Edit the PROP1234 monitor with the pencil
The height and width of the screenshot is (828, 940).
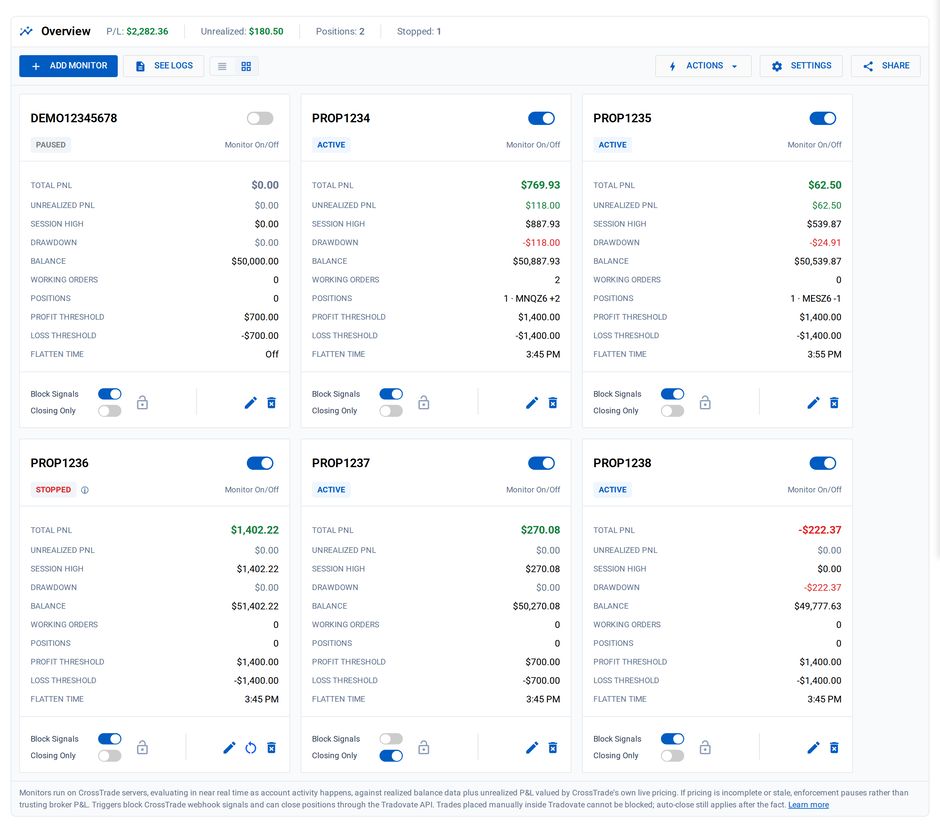[x=532, y=403]
